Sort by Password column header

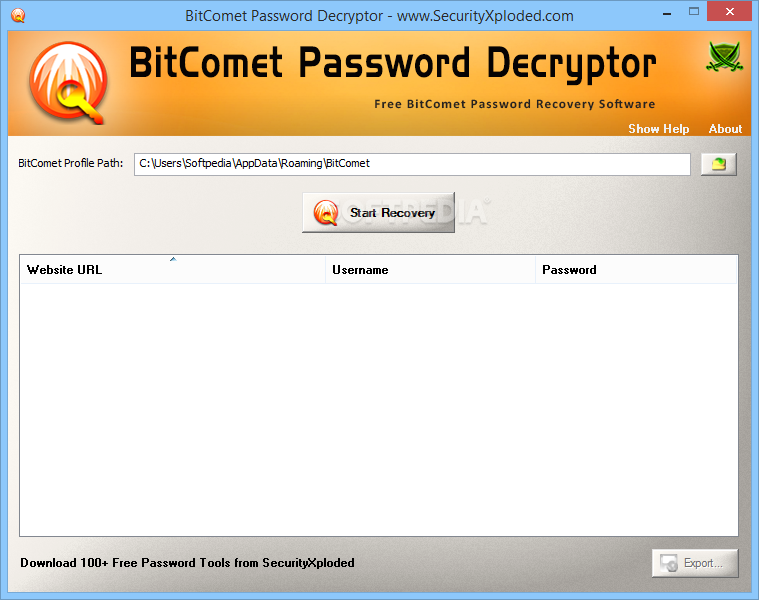[x=636, y=270]
